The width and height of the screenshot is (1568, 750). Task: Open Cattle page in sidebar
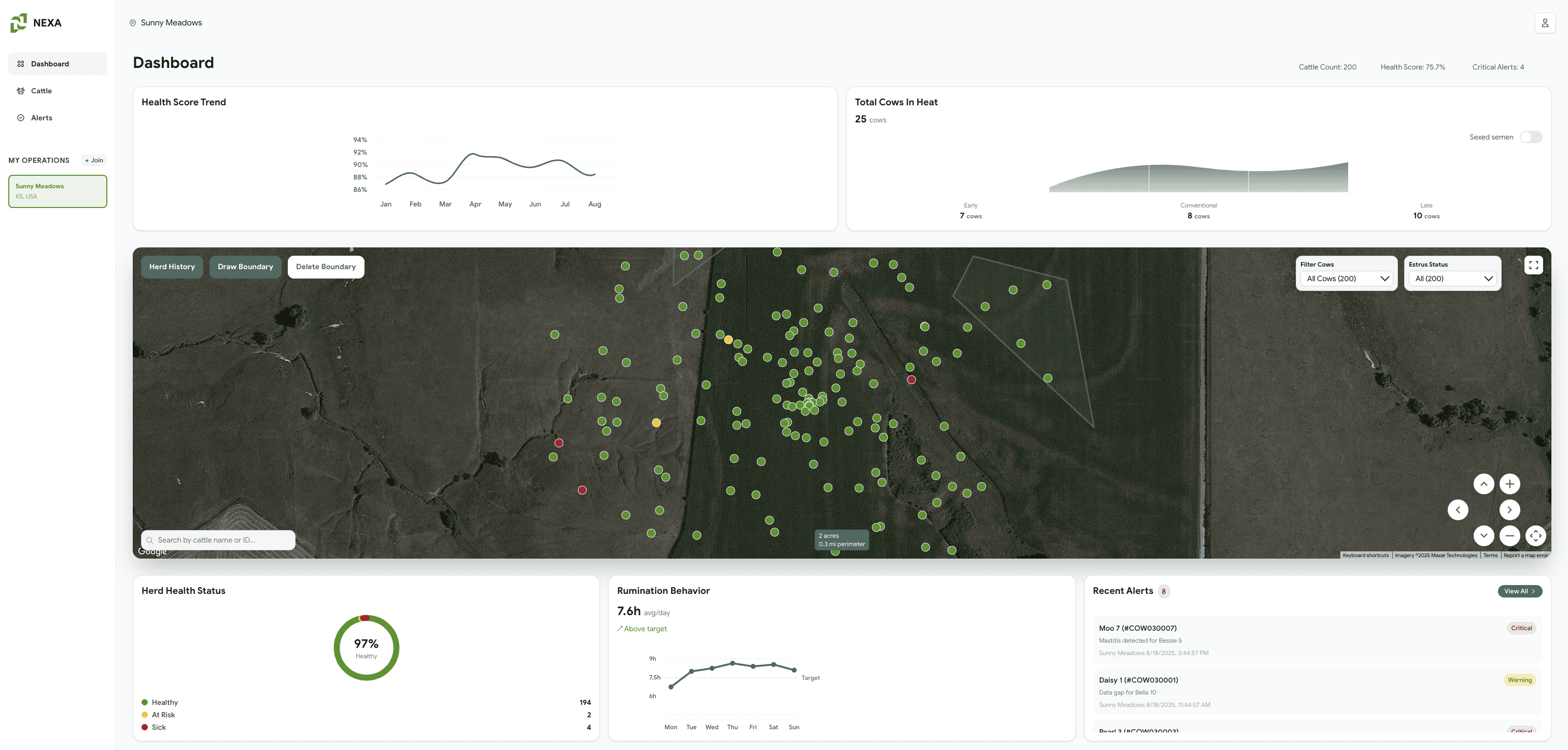41,91
